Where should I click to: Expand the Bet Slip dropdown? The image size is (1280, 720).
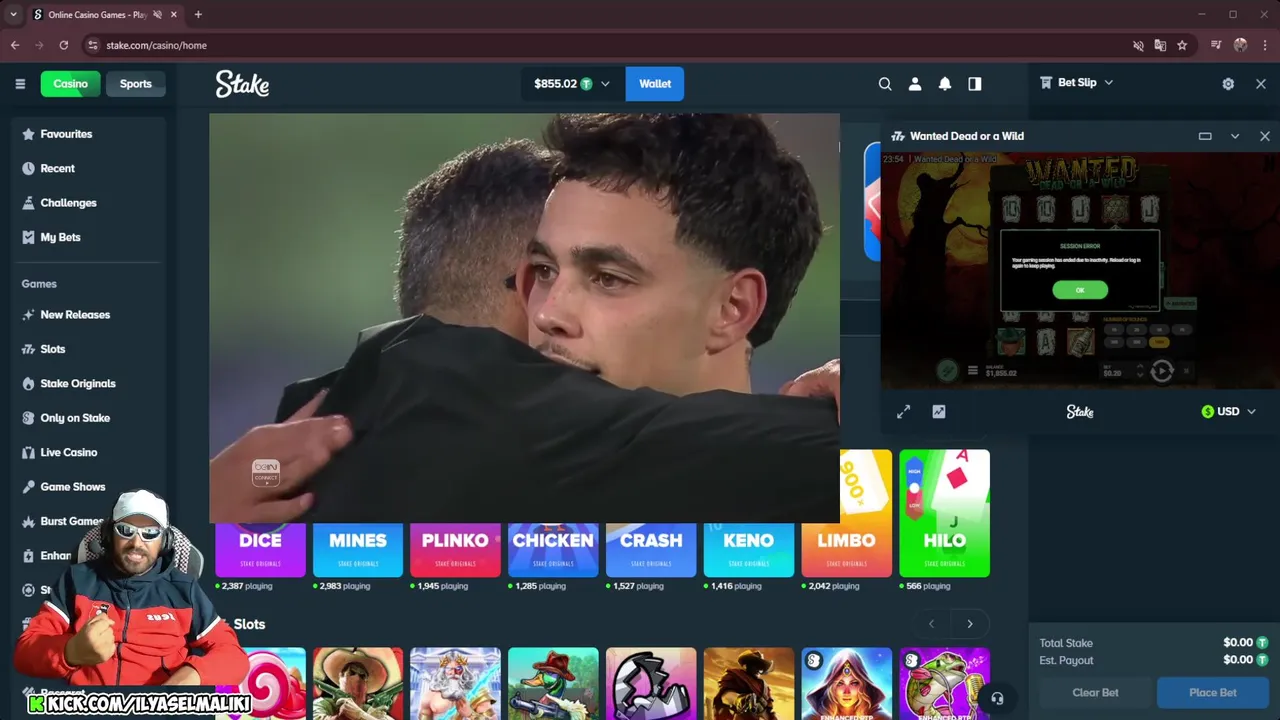pos(1076,83)
